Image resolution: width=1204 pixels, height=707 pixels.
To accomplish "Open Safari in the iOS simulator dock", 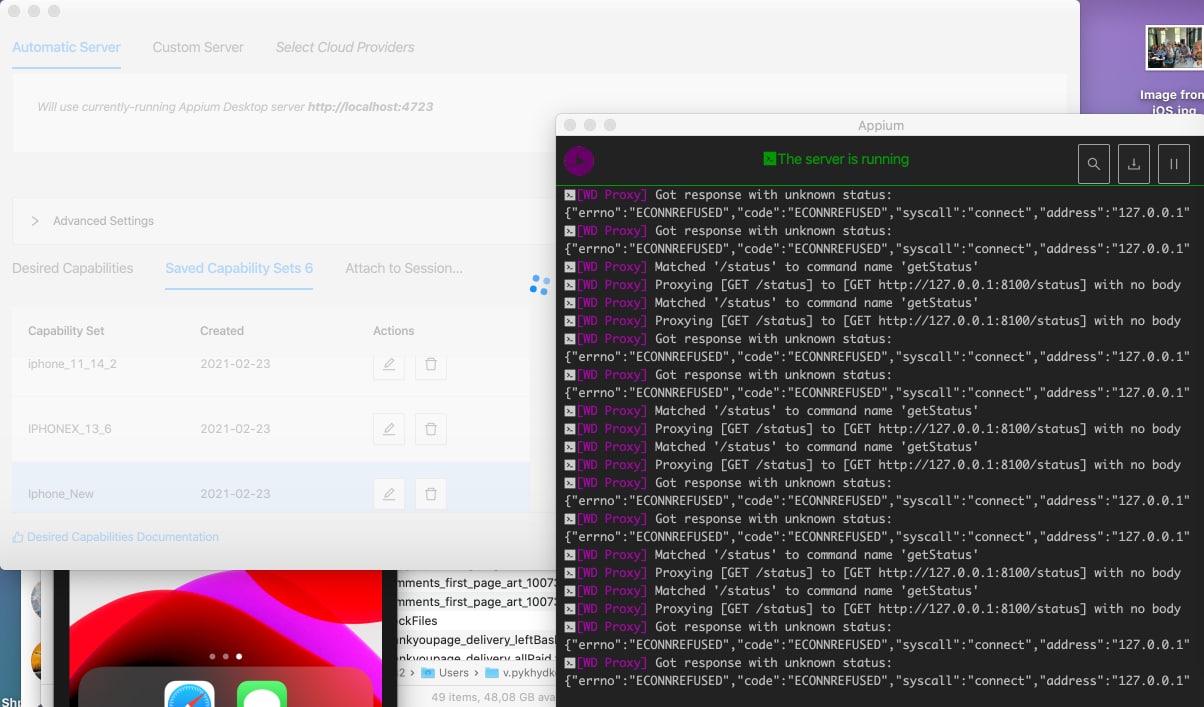I will [190, 694].
